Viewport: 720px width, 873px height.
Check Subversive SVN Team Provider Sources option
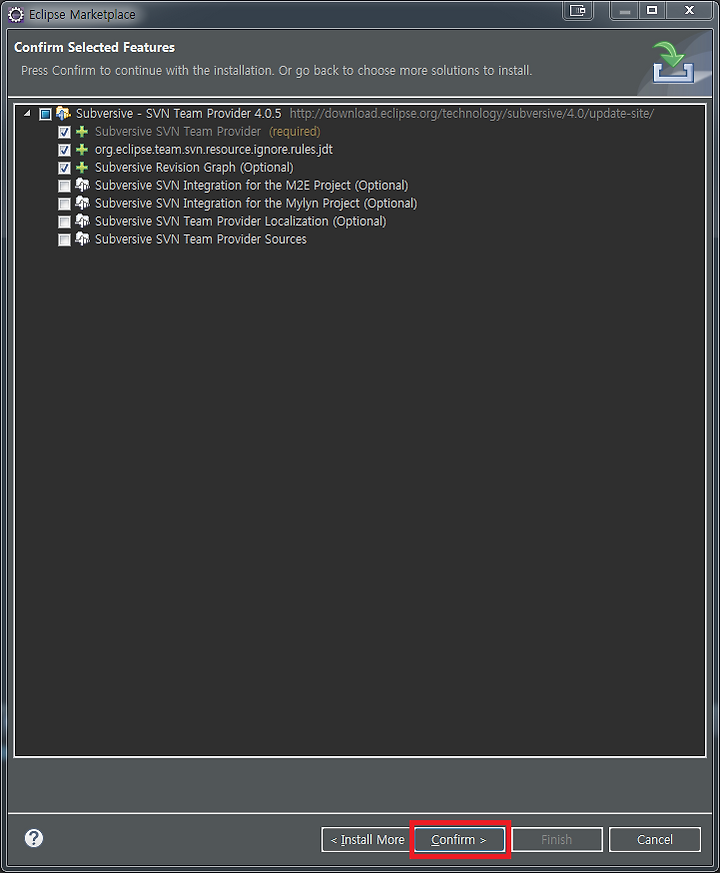[65, 239]
